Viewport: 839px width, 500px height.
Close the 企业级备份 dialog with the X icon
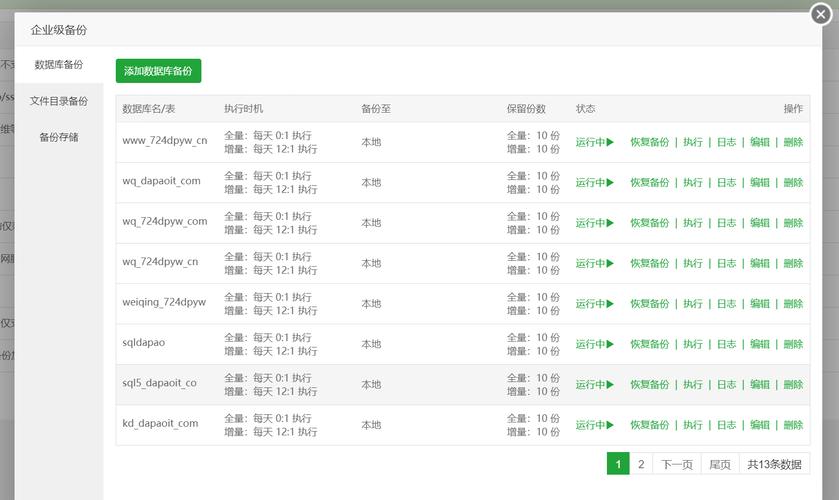pyautogui.click(x=819, y=15)
